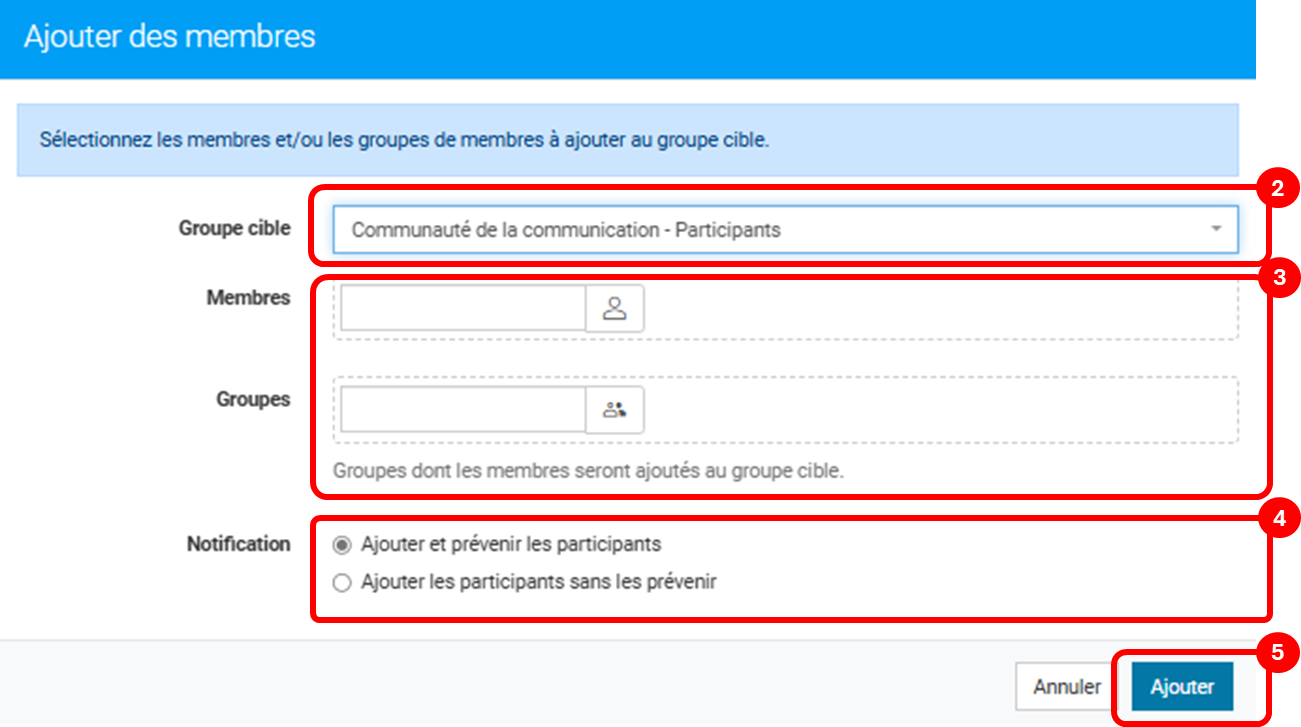The image size is (1301, 727).
Task: Click the "Ajouter des membres" dialog title
Action: (169, 37)
